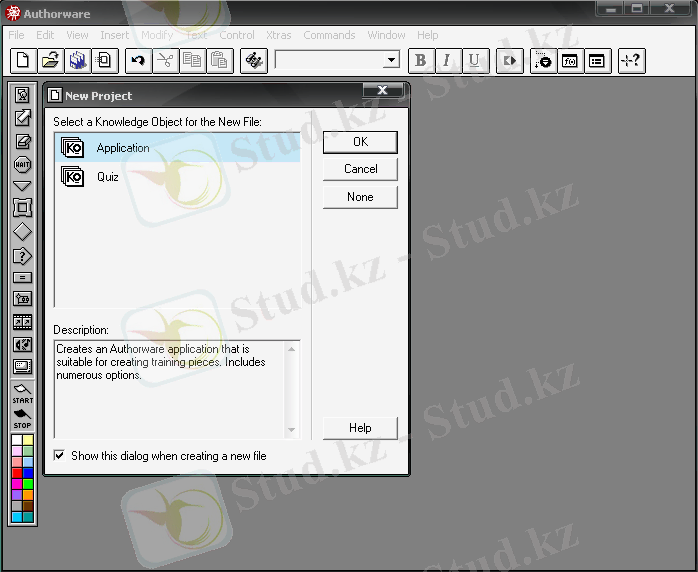
Task: Pick the orange color swatch
Action: tap(28, 495)
